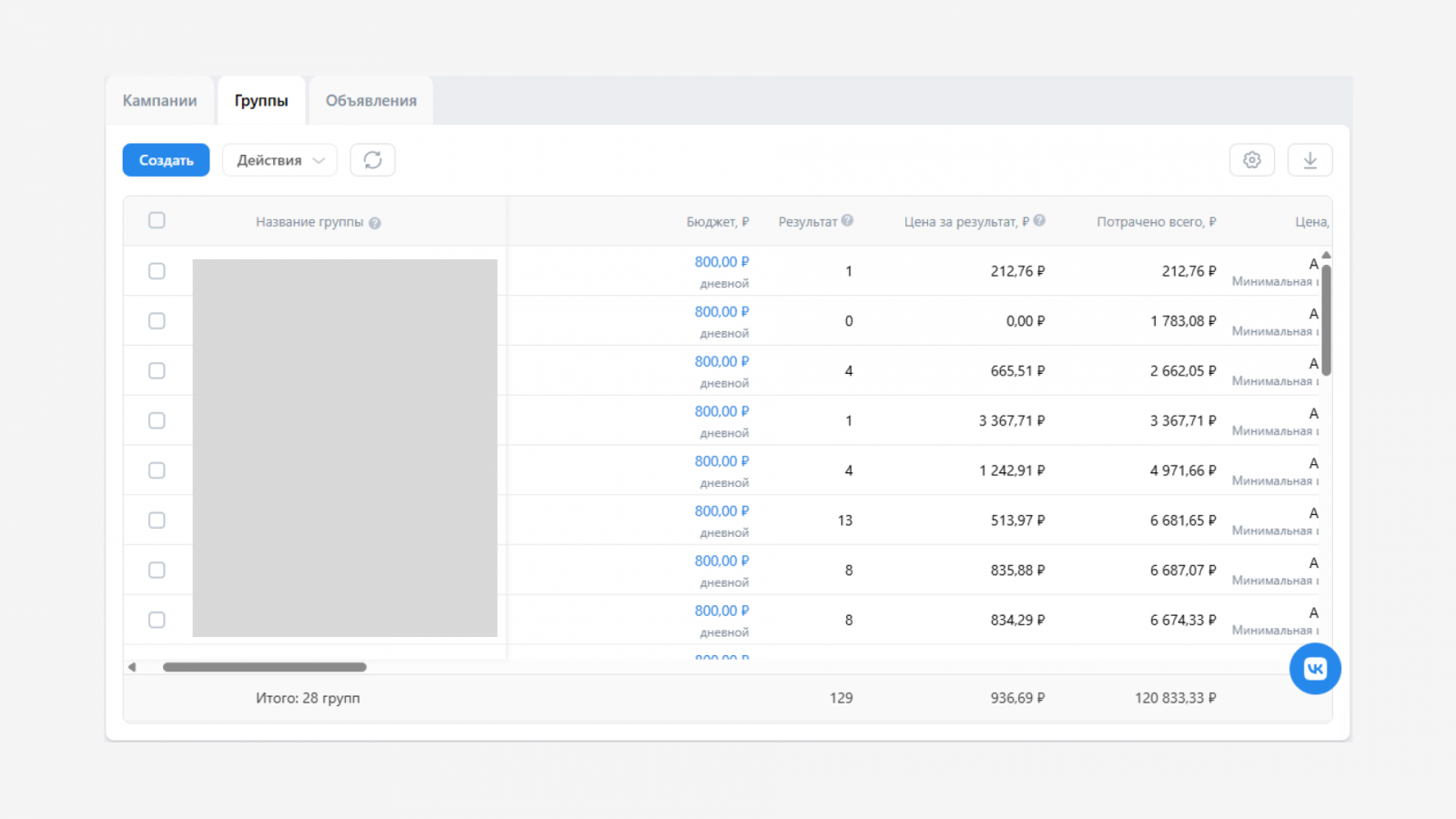The height and width of the screenshot is (819, 1456).
Task: Toggle the select-all checkbox in header
Action: 157,220
